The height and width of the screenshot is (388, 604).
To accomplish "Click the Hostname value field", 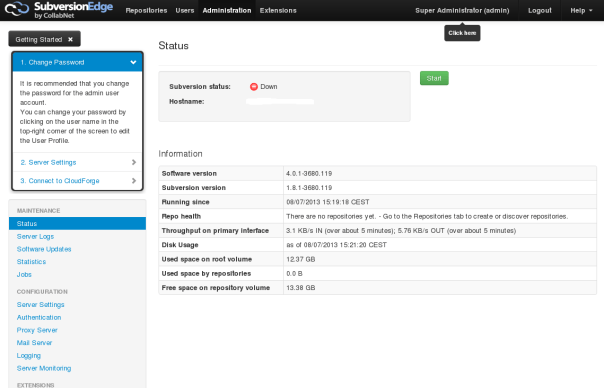I will tap(280, 102).
